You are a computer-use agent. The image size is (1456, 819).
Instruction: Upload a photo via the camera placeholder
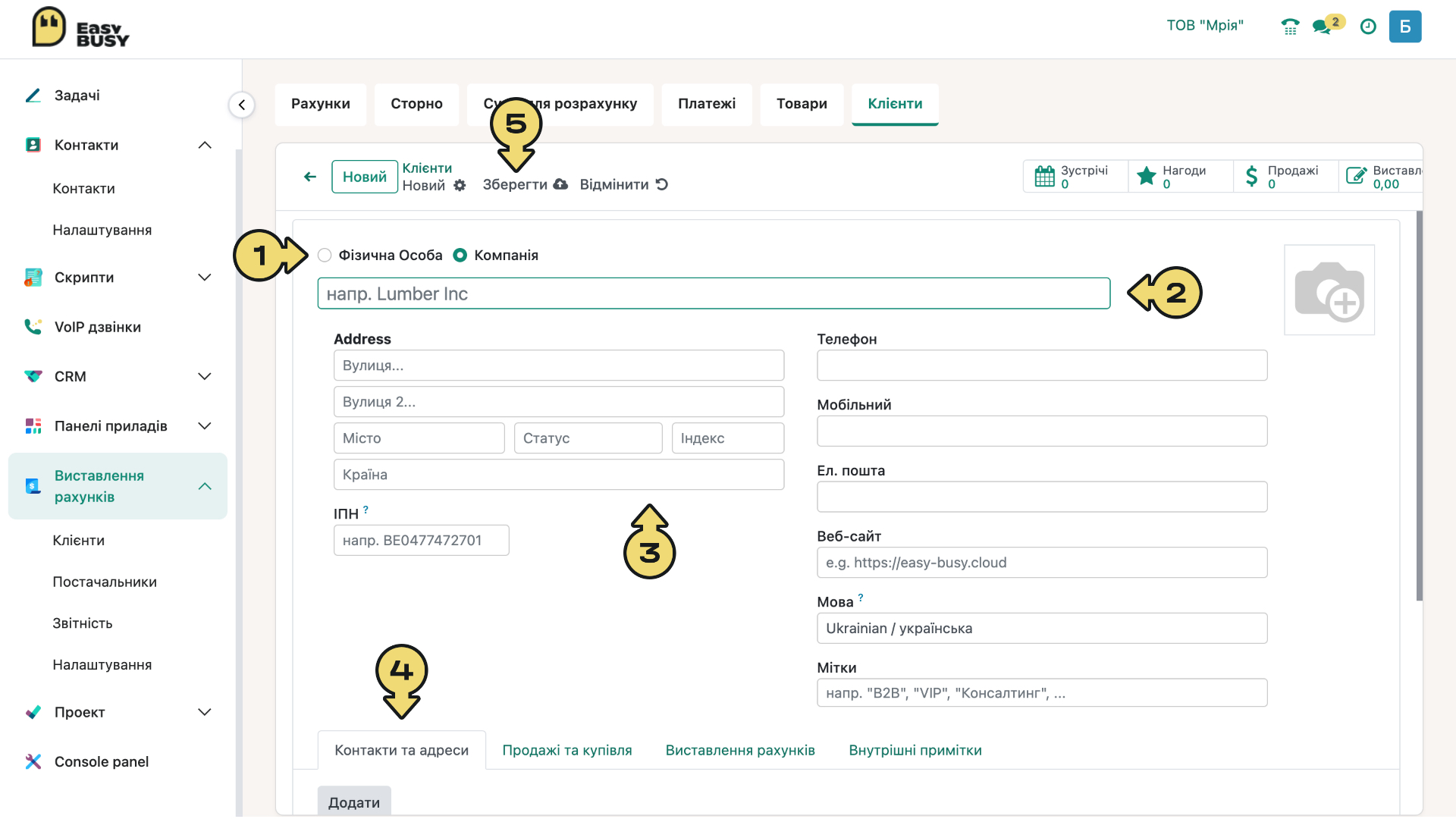pos(1329,290)
